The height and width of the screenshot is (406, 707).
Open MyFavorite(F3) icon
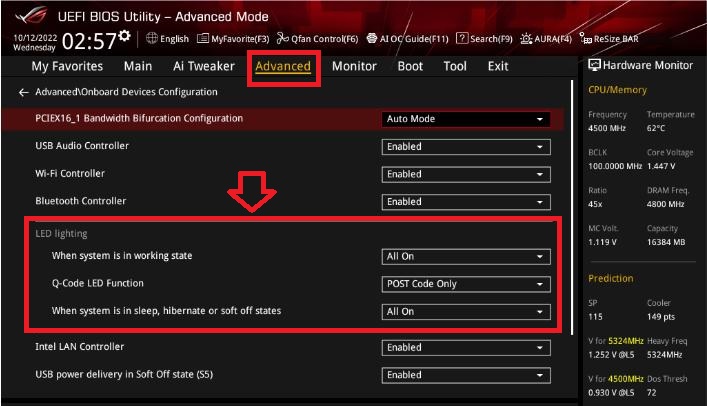[x=203, y=38]
